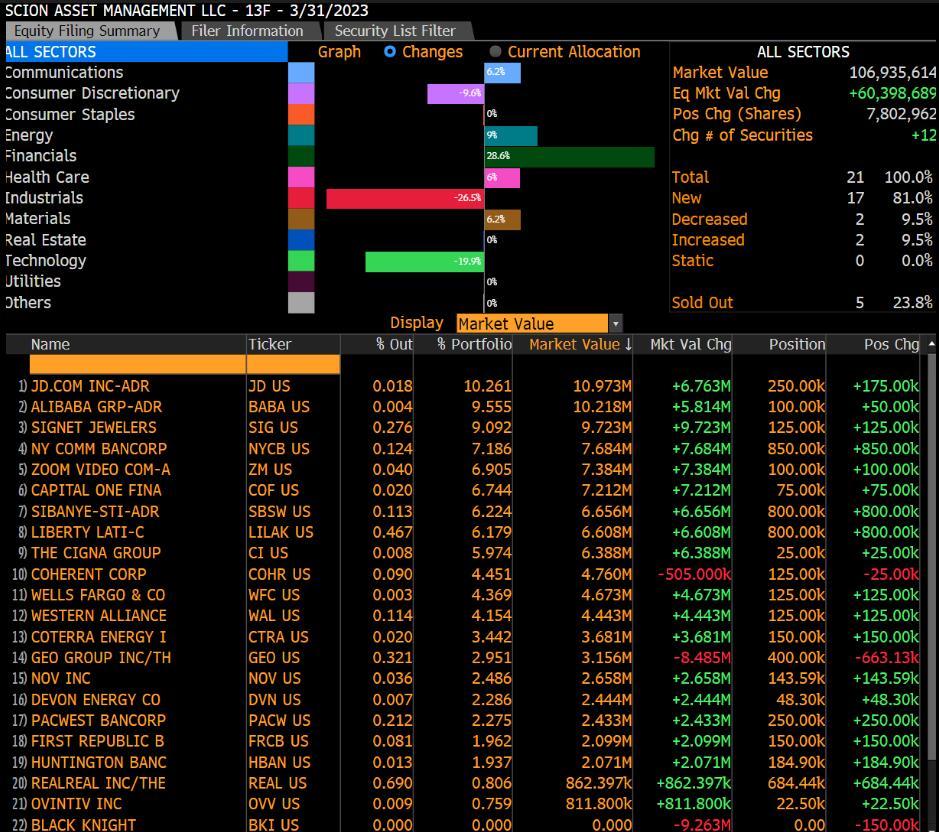Click the Technology green color swatch
This screenshot has width=939, height=832.
(x=301, y=261)
